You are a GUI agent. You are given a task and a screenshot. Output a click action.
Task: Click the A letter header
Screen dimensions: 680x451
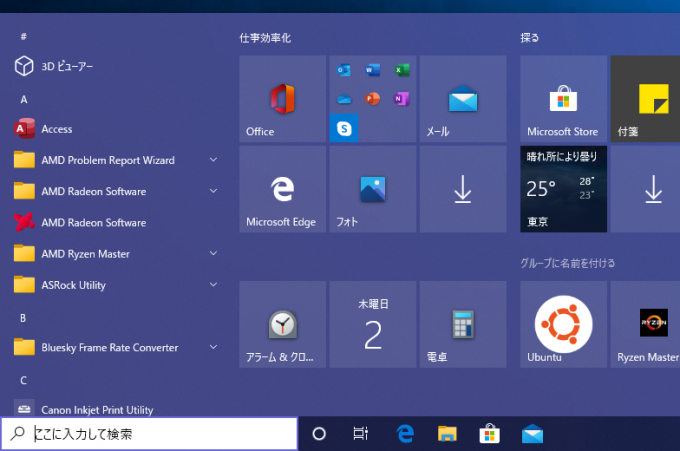coord(24,100)
